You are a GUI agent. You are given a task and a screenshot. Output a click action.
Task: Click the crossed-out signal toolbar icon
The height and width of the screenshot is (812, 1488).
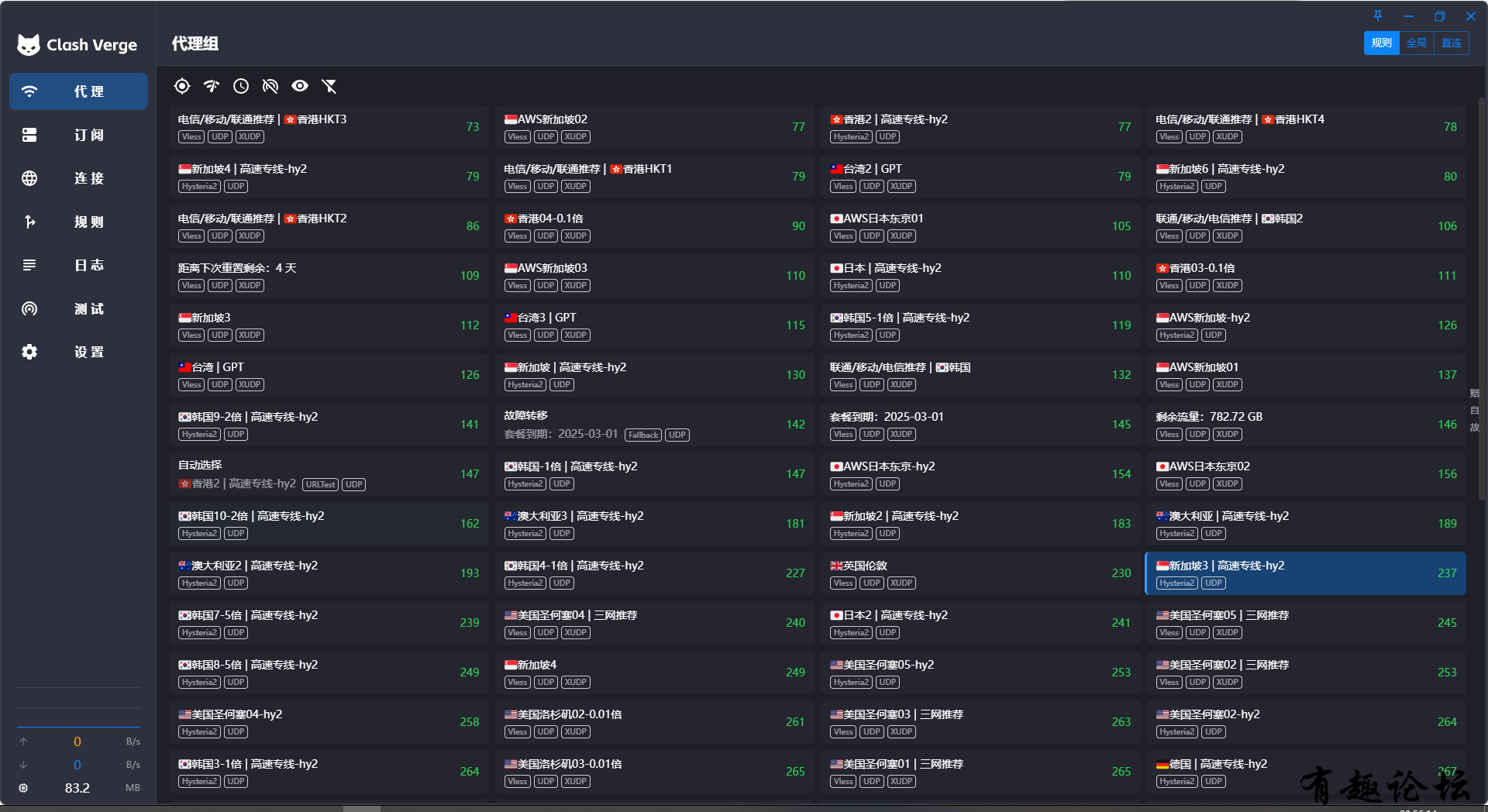tap(270, 86)
